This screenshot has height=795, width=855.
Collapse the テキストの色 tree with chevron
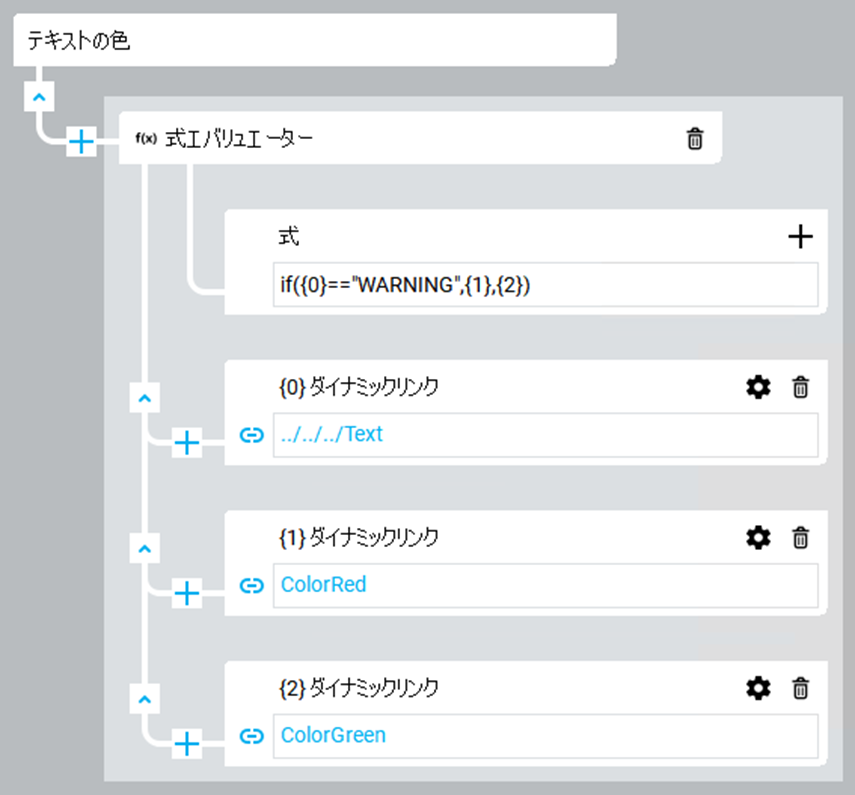(37, 98)
